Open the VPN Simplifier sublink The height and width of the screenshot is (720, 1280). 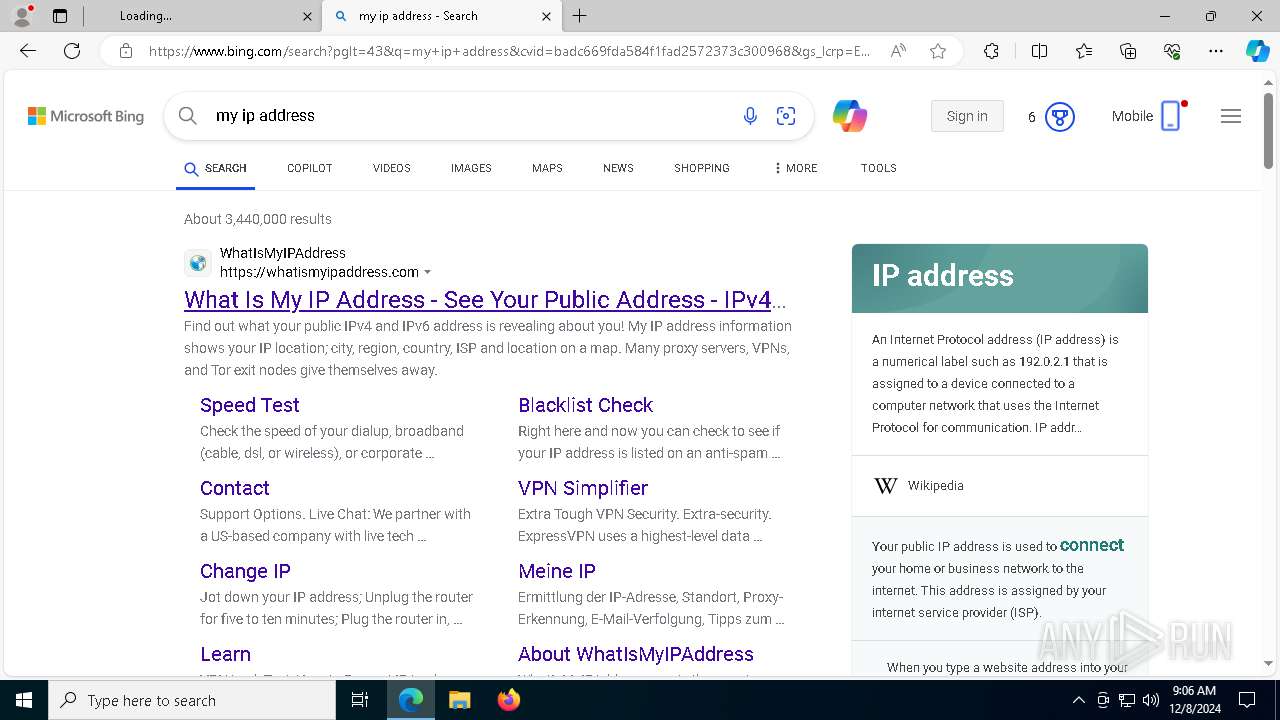pos(583,488)
